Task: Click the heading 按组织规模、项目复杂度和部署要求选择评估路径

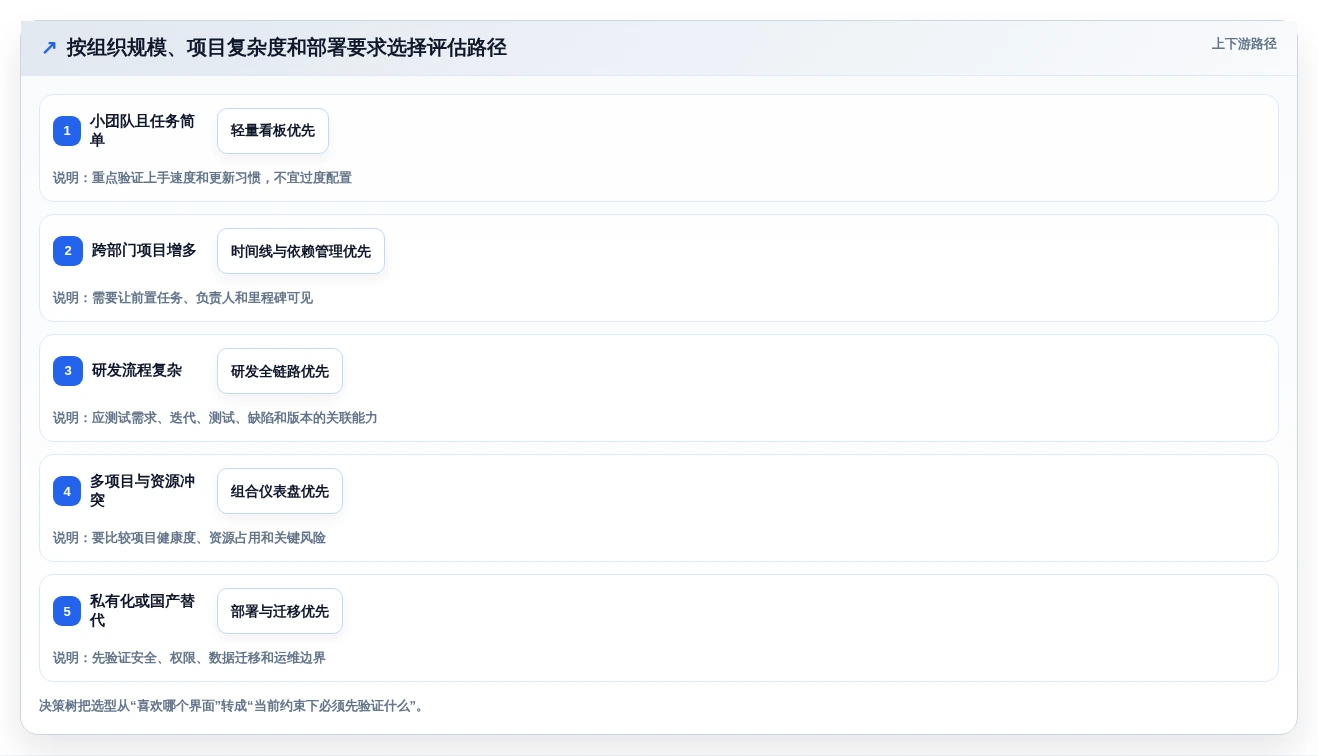Action: pos(287,48)
